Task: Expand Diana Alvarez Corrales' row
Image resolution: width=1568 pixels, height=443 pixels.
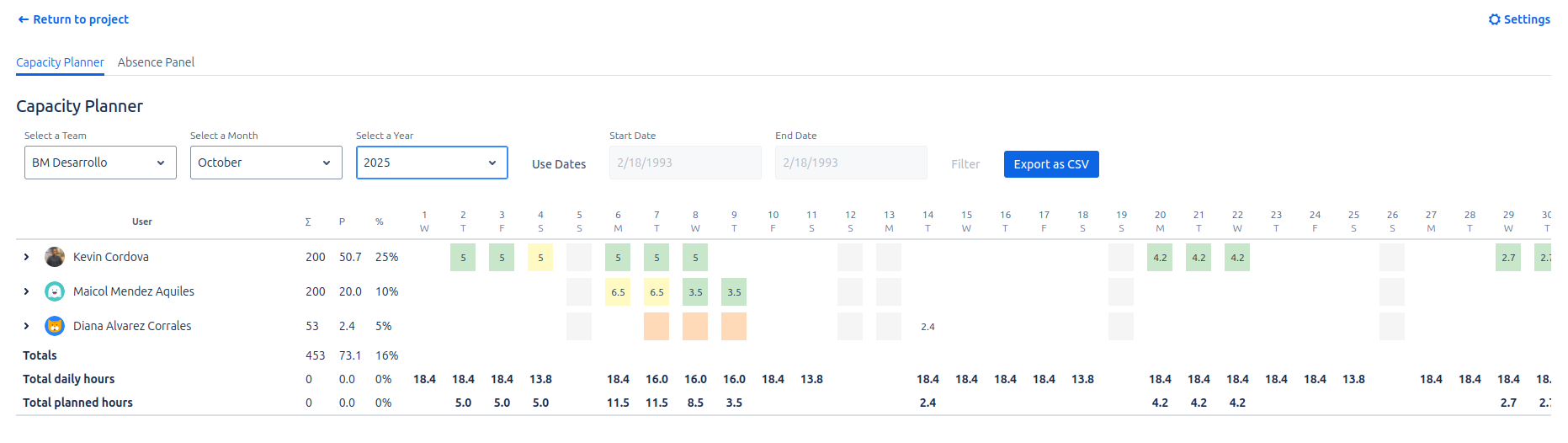Action: (26, 326)
